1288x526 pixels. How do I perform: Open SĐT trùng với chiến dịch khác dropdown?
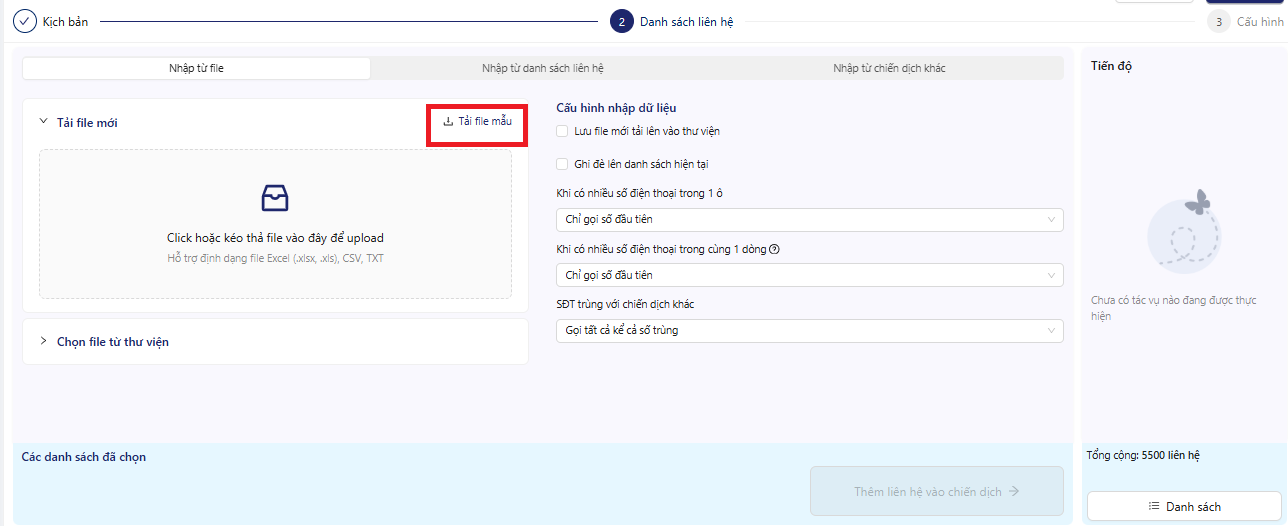(810, 330)
